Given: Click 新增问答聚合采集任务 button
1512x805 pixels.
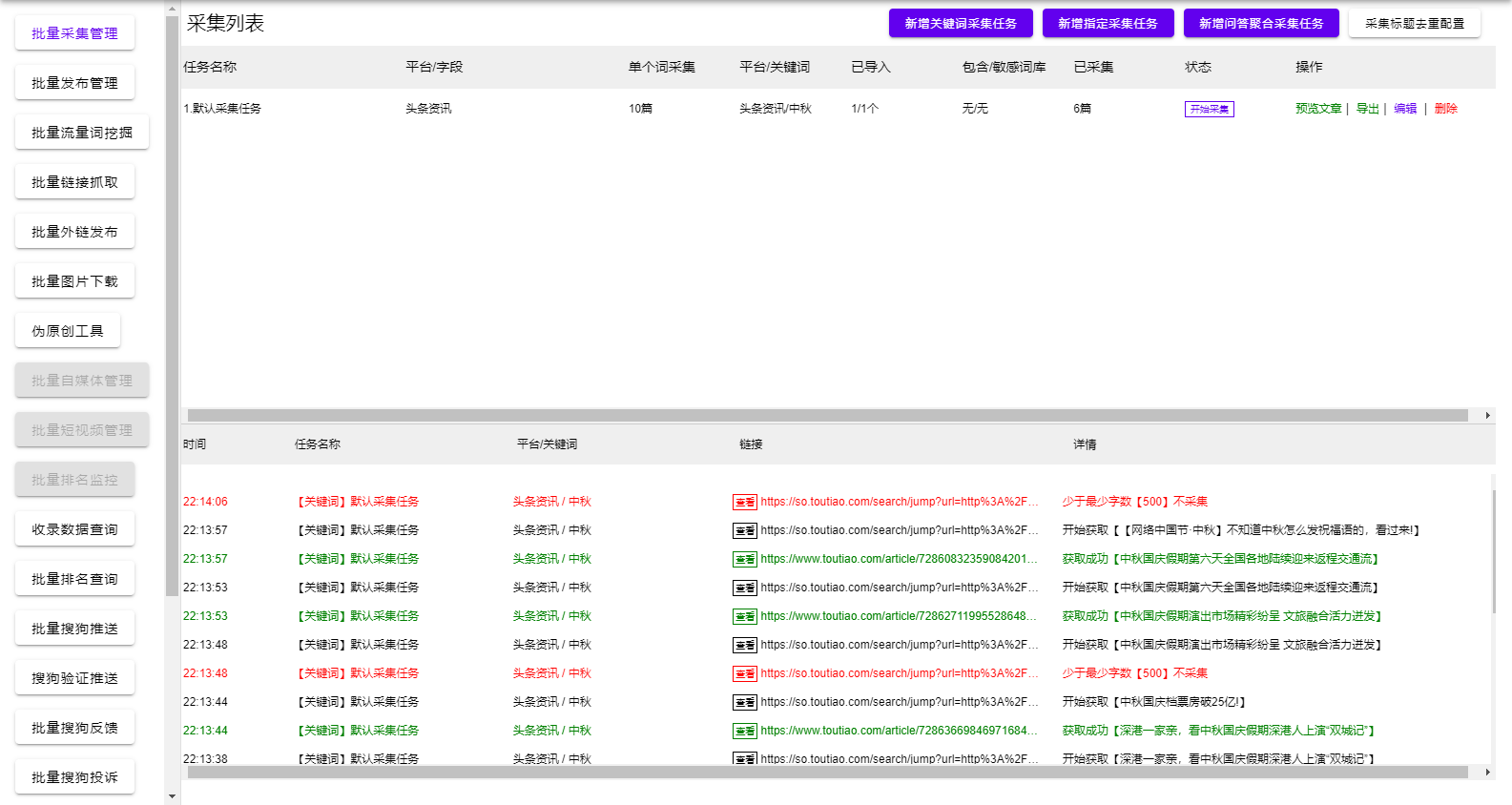Looking at the screenshot, I should tap(1261, 24).
